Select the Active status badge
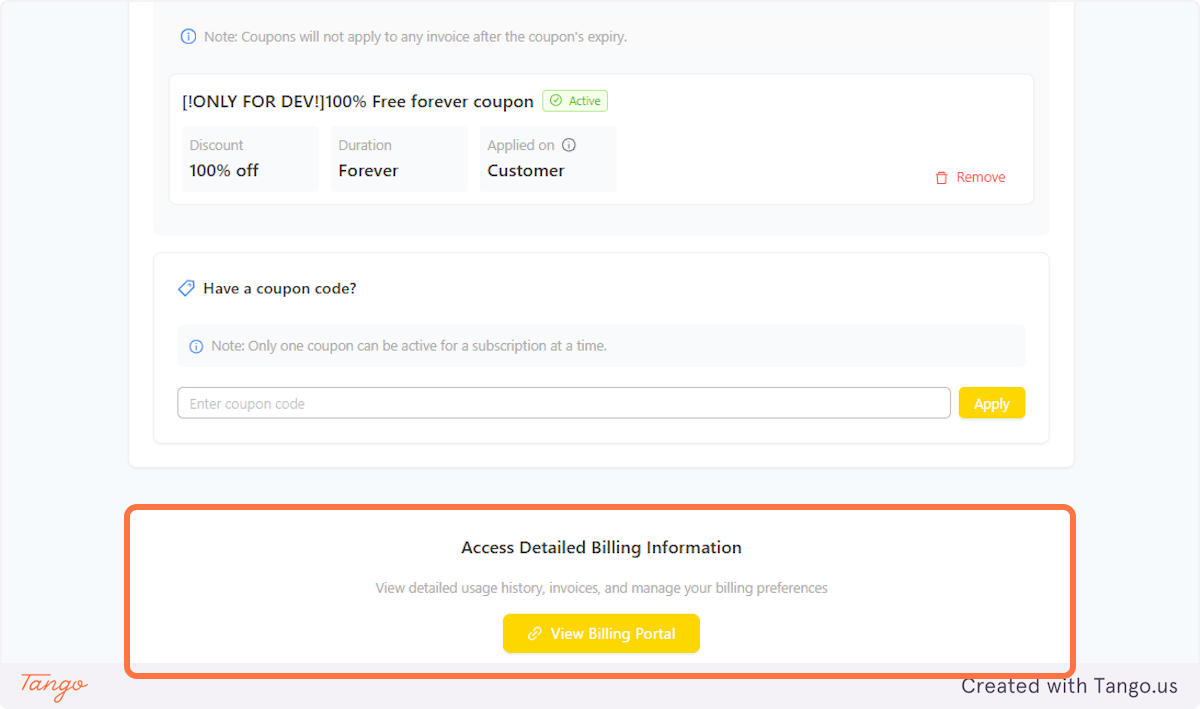This screenshot has width=1200, height=709. (x=574, y=100)
